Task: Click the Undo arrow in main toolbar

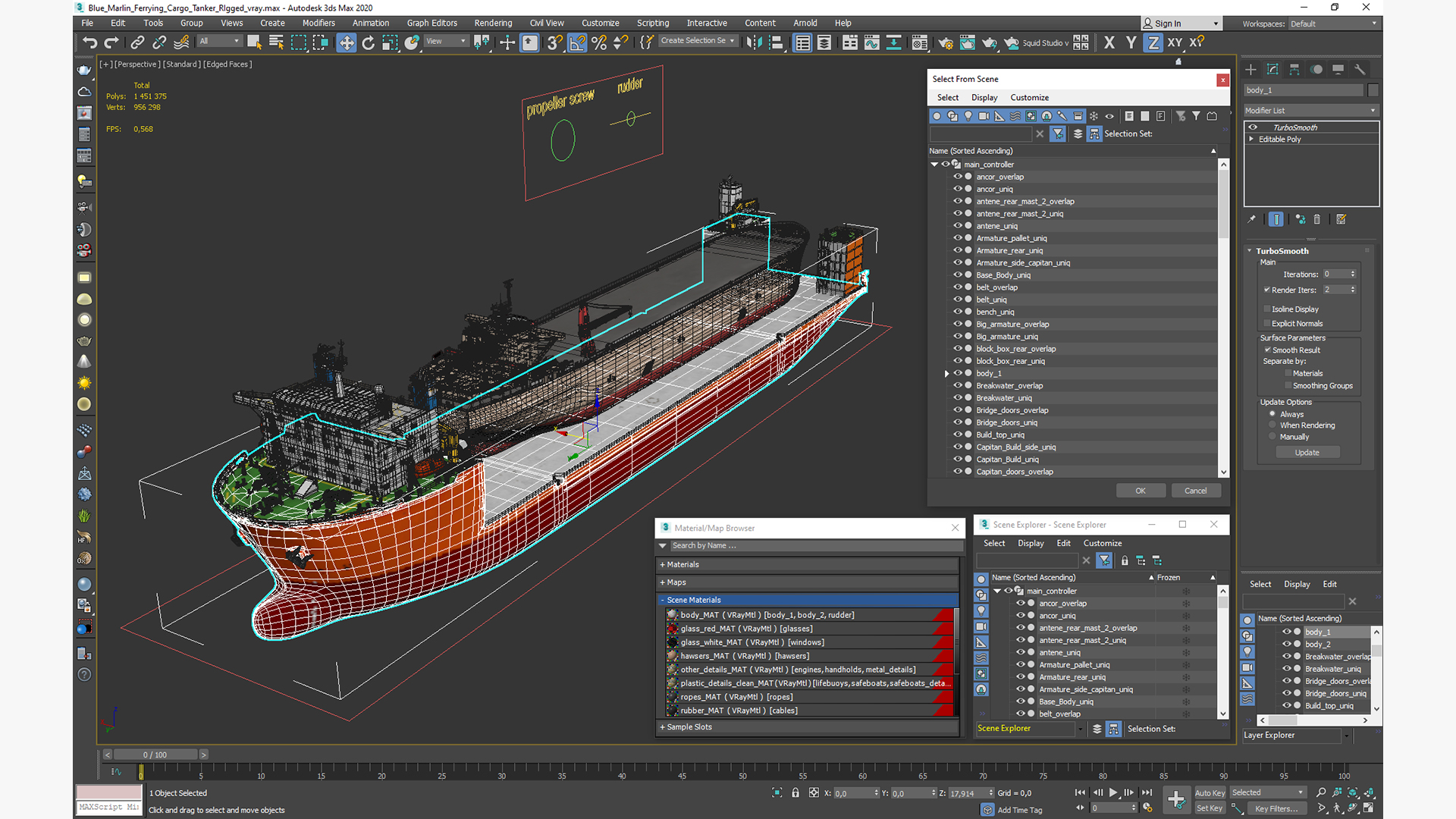Action: pos(89,42)
